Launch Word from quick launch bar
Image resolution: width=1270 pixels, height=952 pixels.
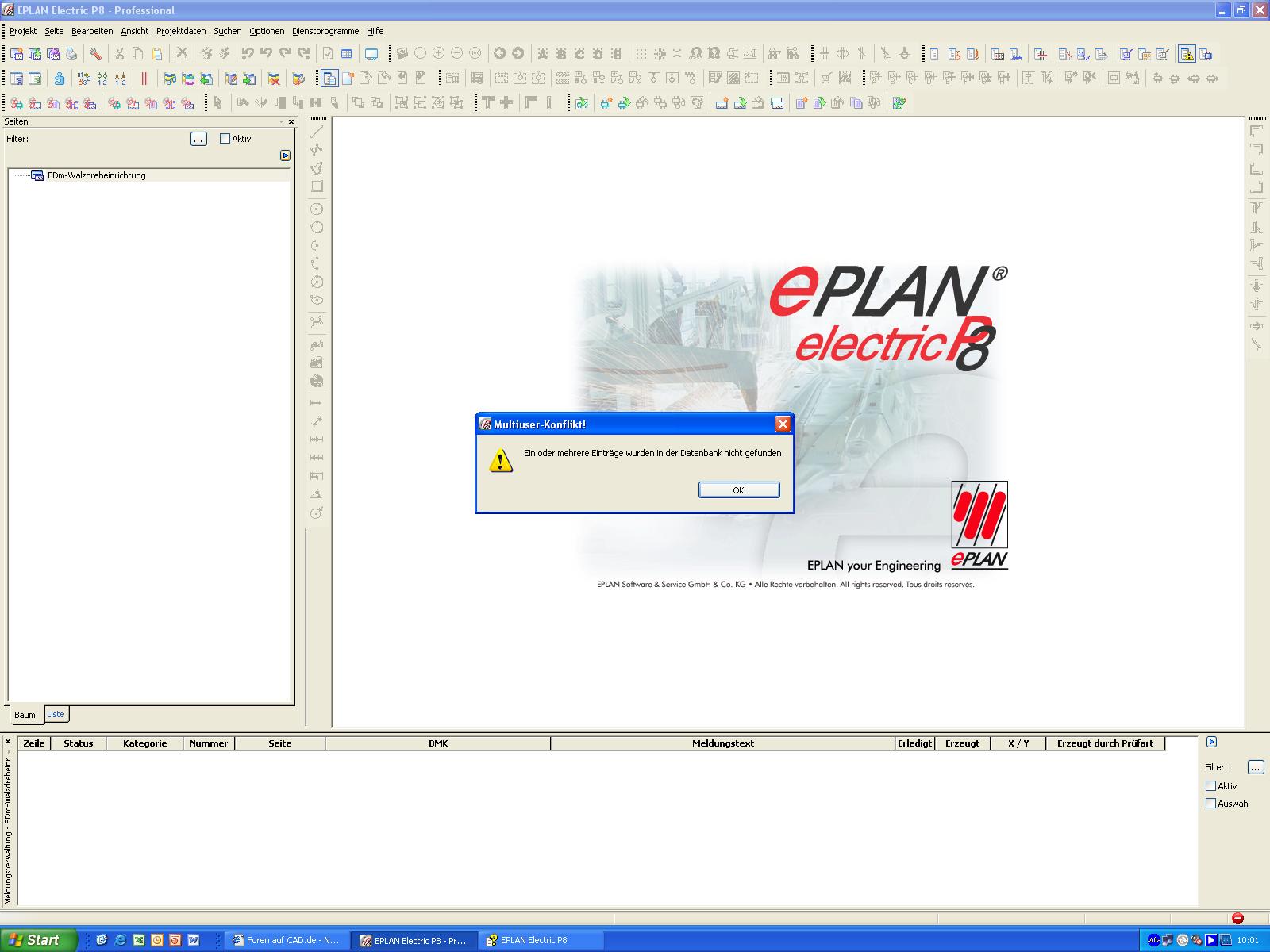coord(193,940)
